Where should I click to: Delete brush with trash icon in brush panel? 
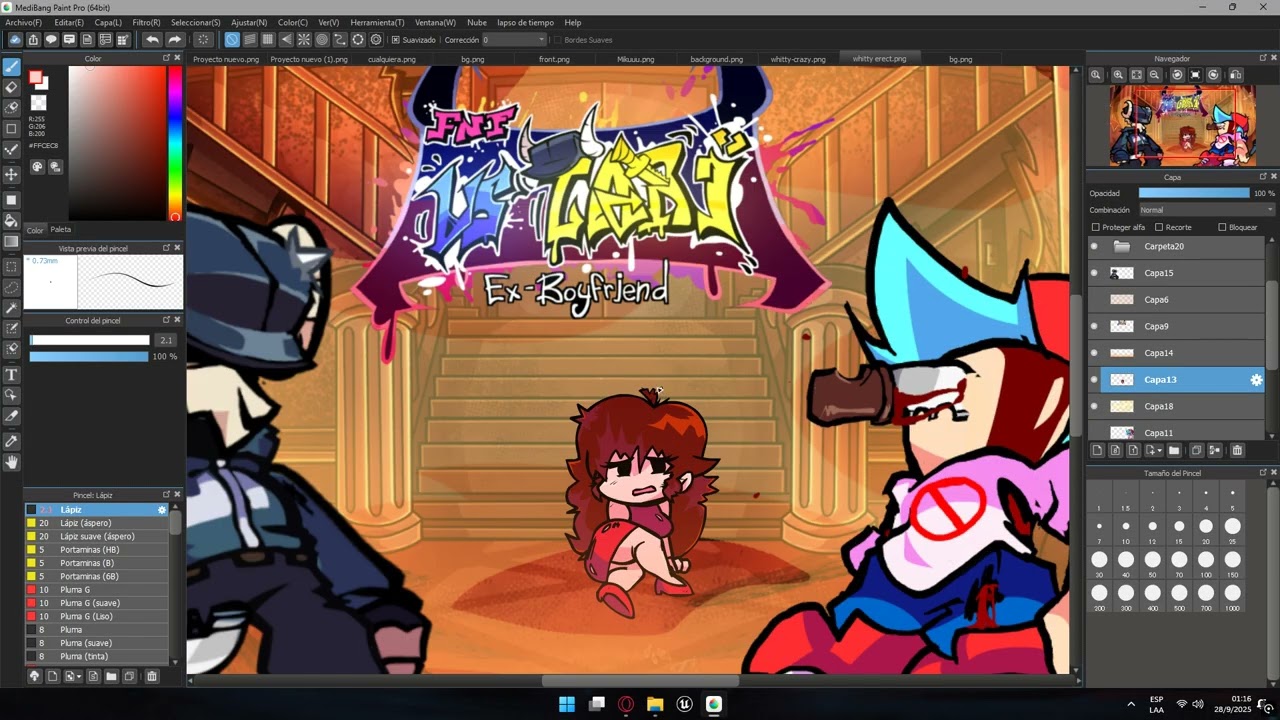pos(152,677)
